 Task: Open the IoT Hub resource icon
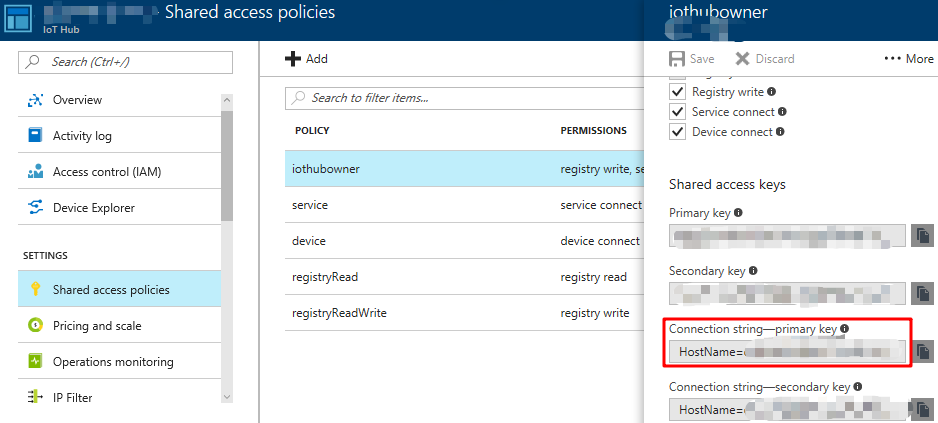click(19, 20)
